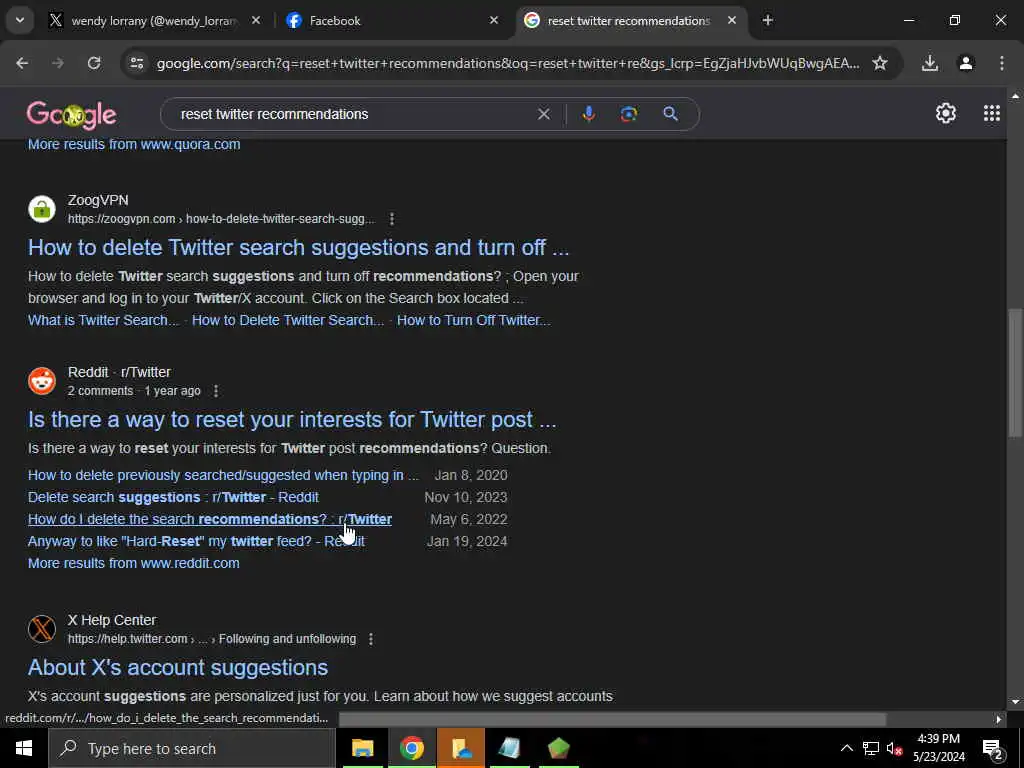Open How to delete Twitter search suggestions result
Viewport: 1024px width, 768px height.
[298, 248]
